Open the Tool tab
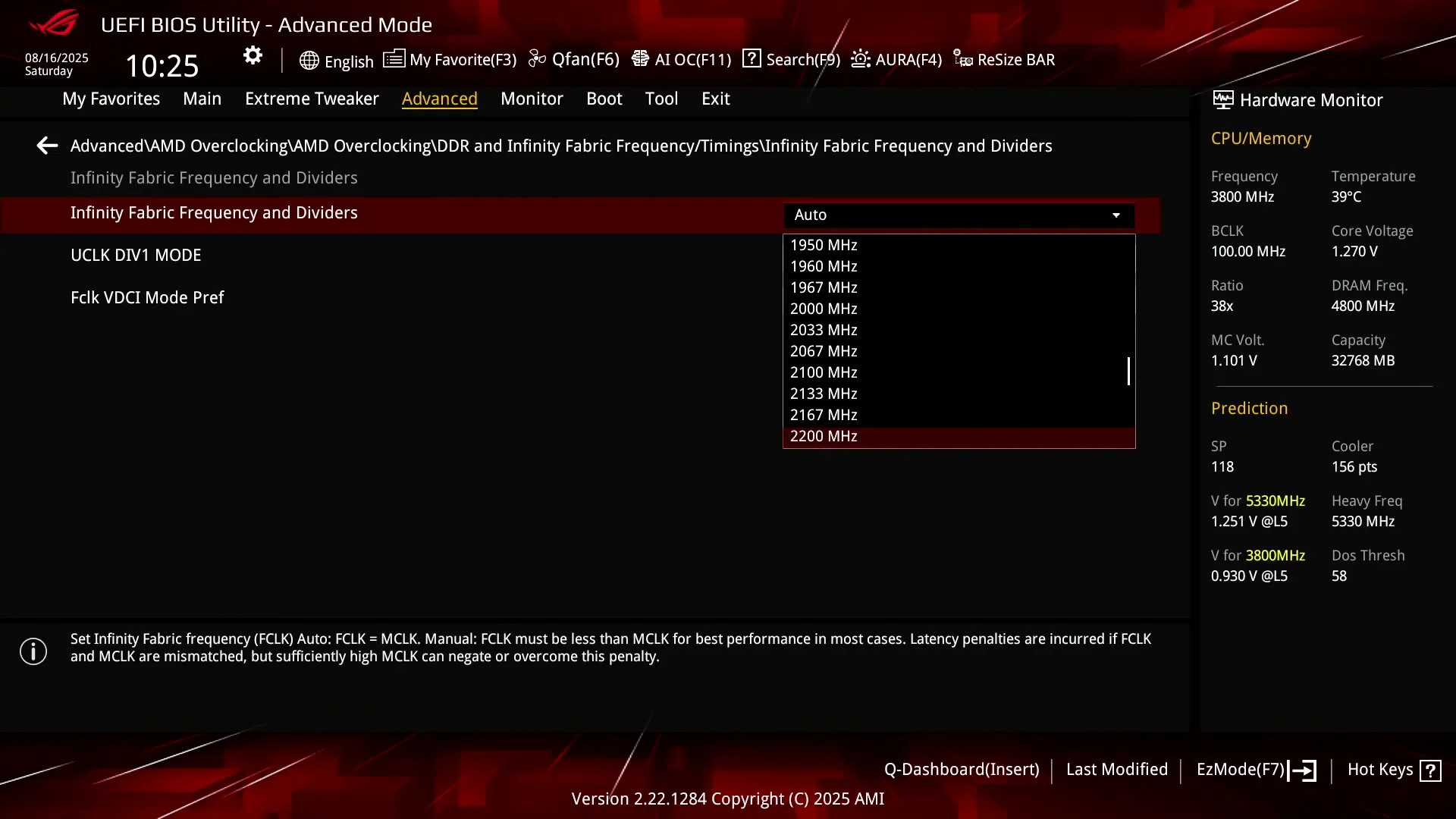Image resolution: width=1456 pixels, height=819 pixels. pyautogui.click(x=661, y=99)
